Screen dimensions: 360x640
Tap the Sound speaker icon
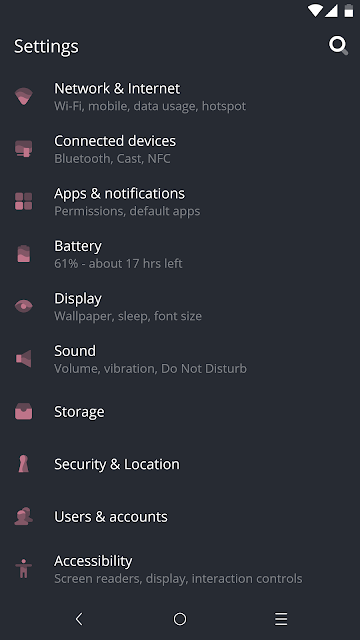[x=24, y=358]
